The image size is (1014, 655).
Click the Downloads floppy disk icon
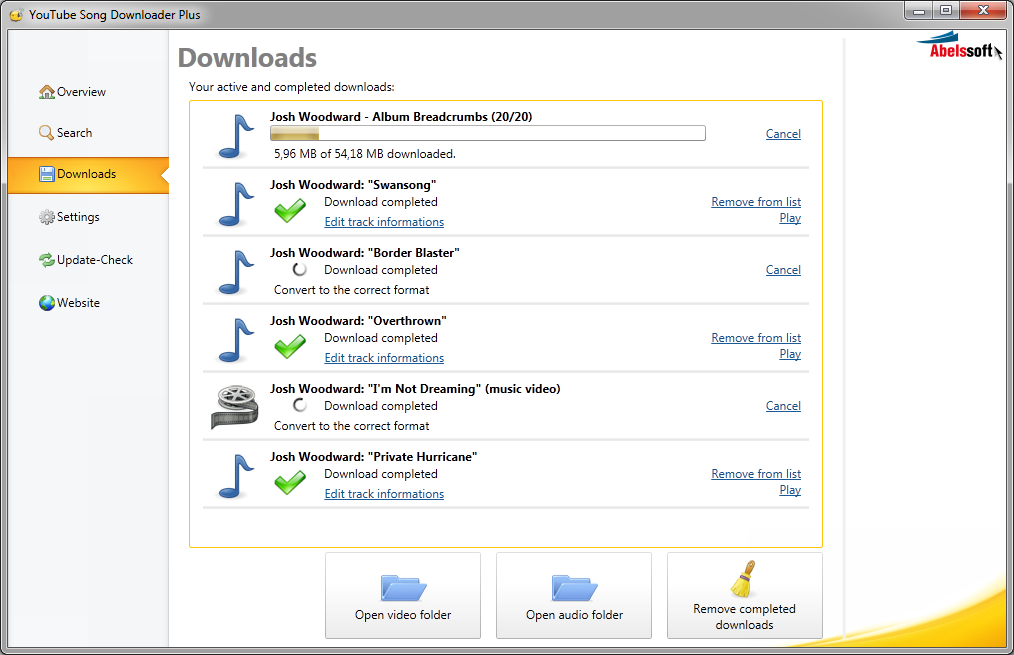pos(47,174)
